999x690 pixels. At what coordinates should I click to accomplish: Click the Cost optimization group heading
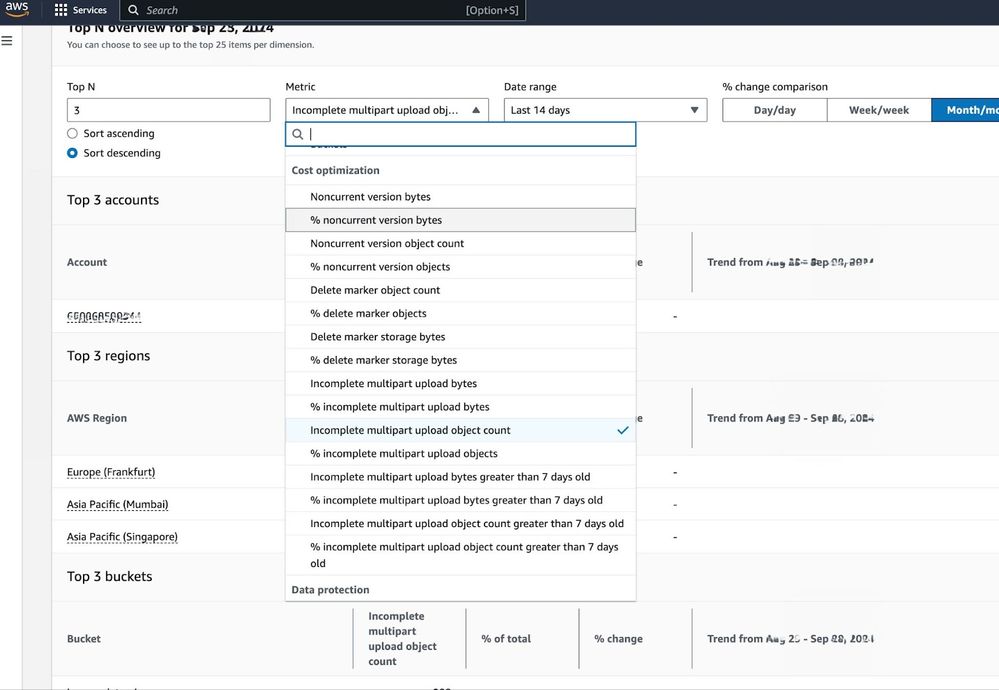(x=335, y=170)
